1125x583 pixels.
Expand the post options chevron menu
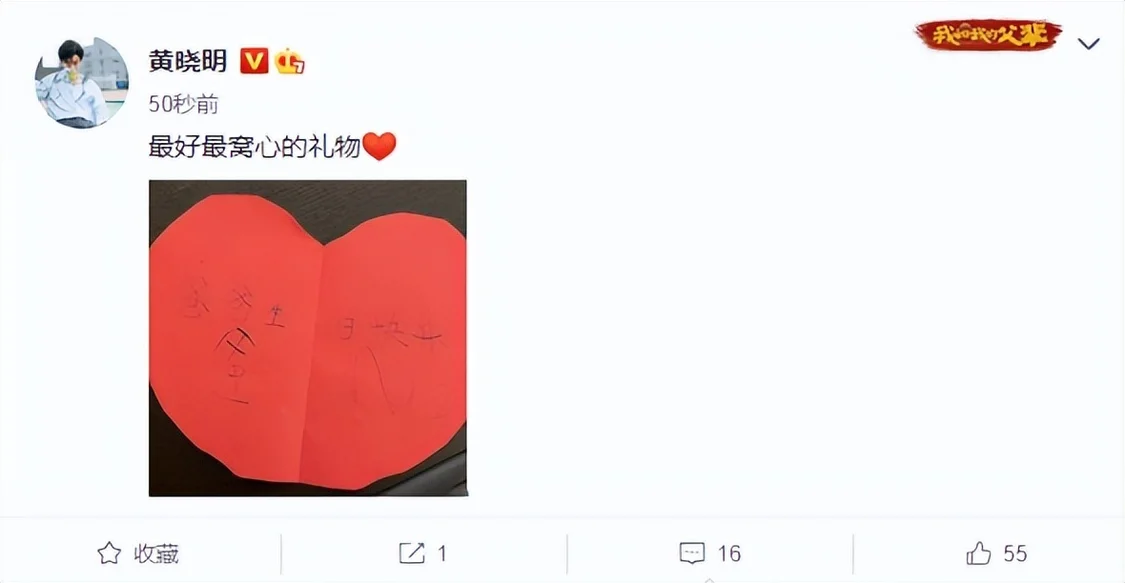[x=1088, y=44]
